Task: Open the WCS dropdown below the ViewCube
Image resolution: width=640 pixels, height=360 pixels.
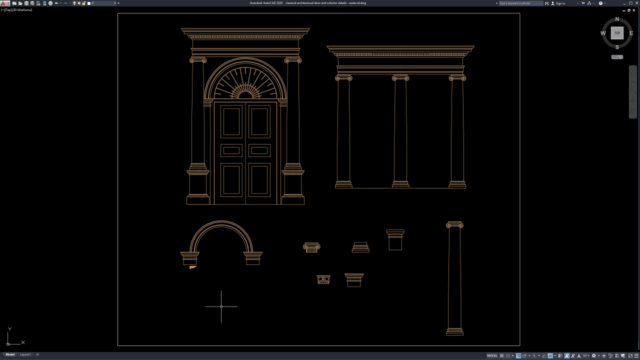Action: [617, 57]
